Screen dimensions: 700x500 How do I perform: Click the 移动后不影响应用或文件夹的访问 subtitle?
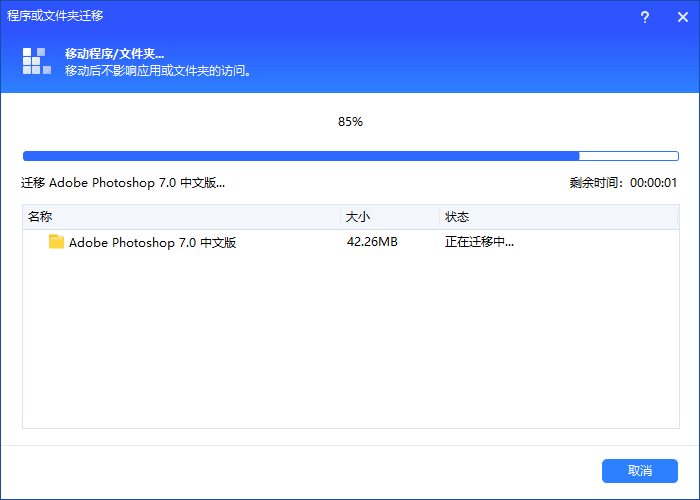point(158,71)
